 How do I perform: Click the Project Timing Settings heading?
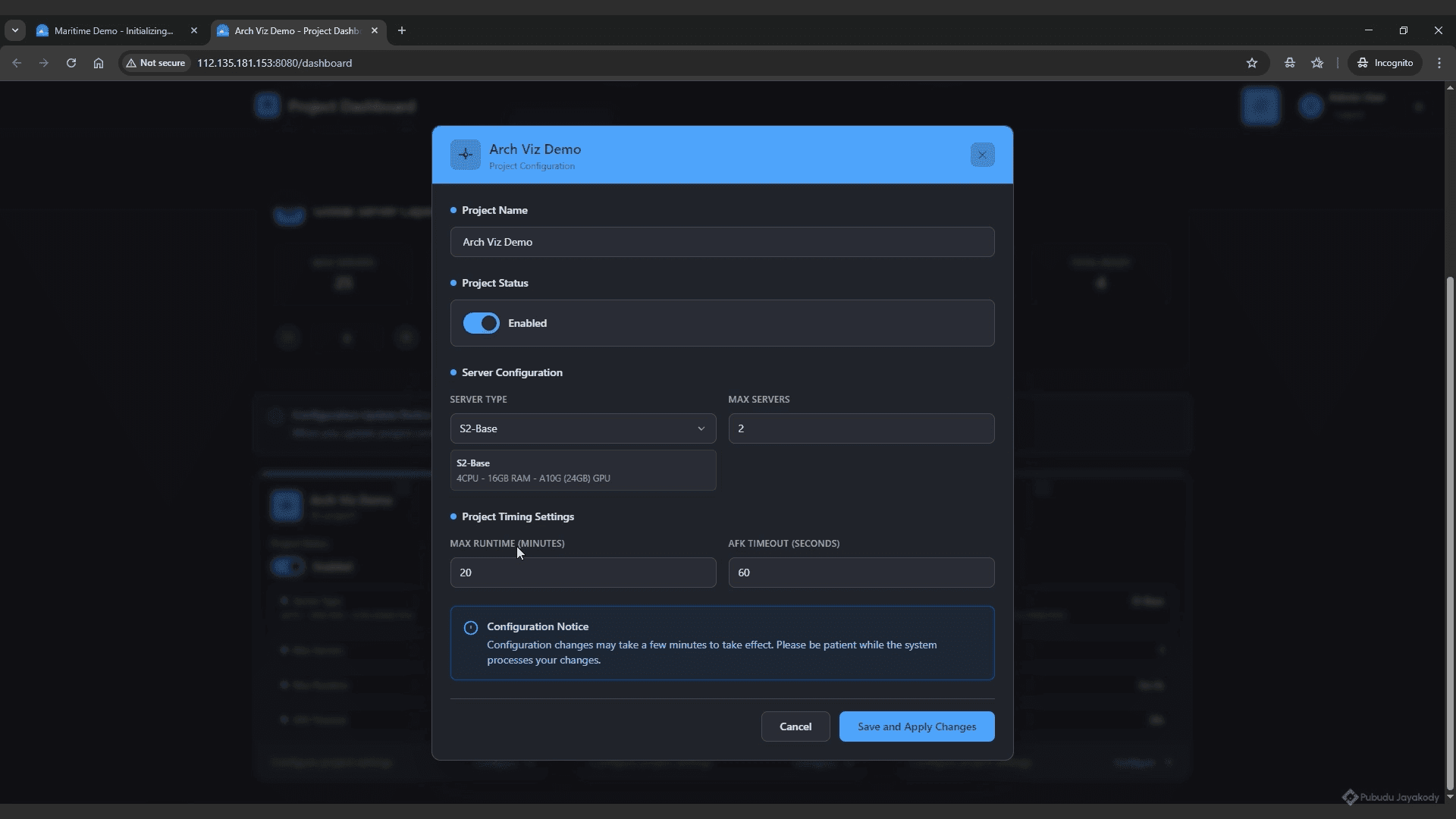(518, 516)
